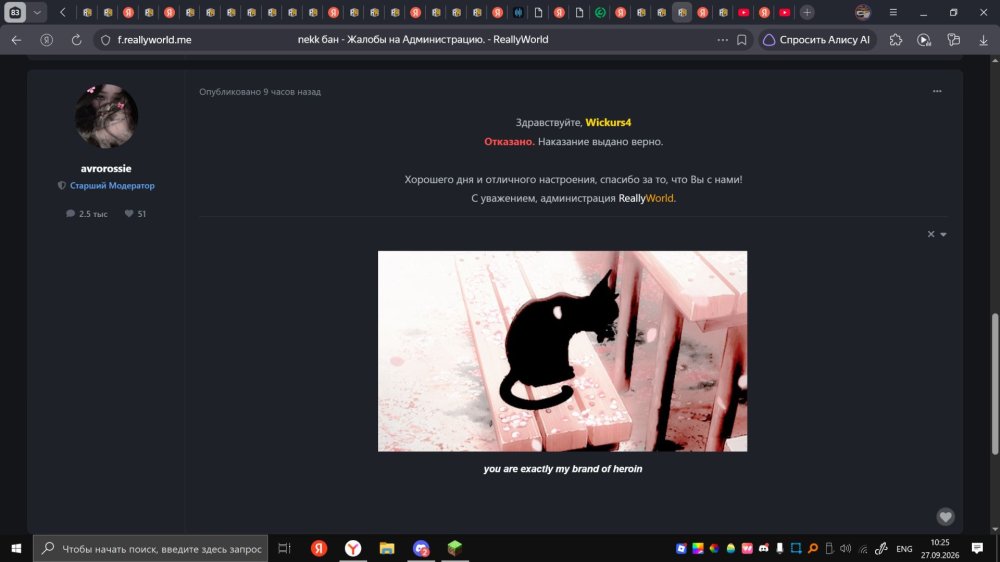Viewport: 1000px width, 562px height.
Task: Click the '51' likes count
Action: [135, 214]
